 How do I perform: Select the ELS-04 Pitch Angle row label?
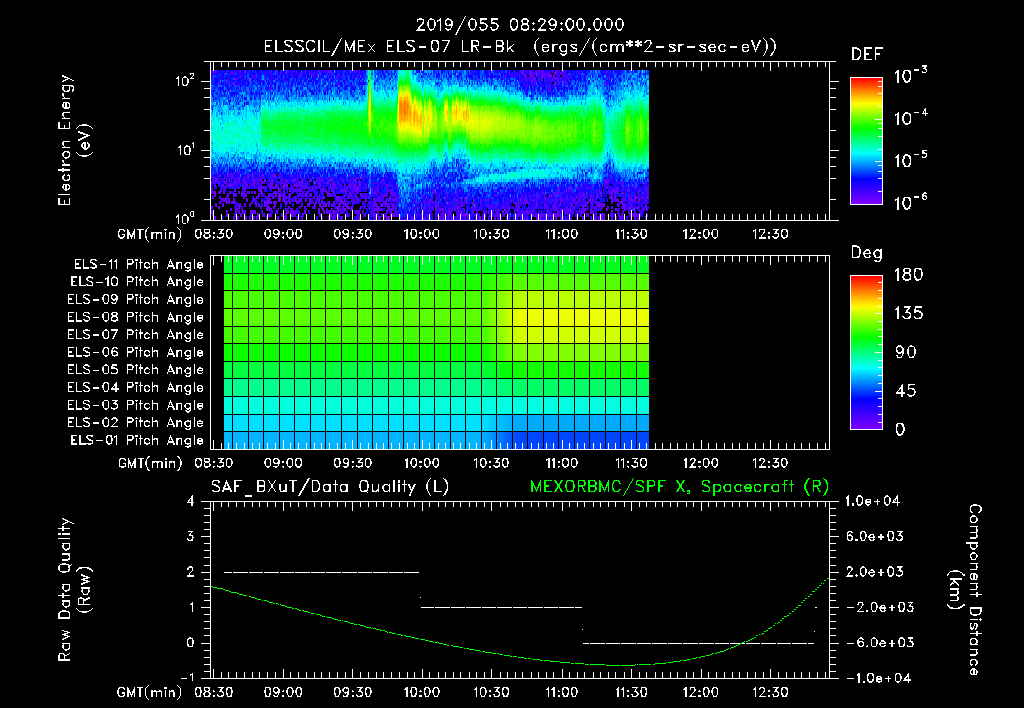(136, 387)
